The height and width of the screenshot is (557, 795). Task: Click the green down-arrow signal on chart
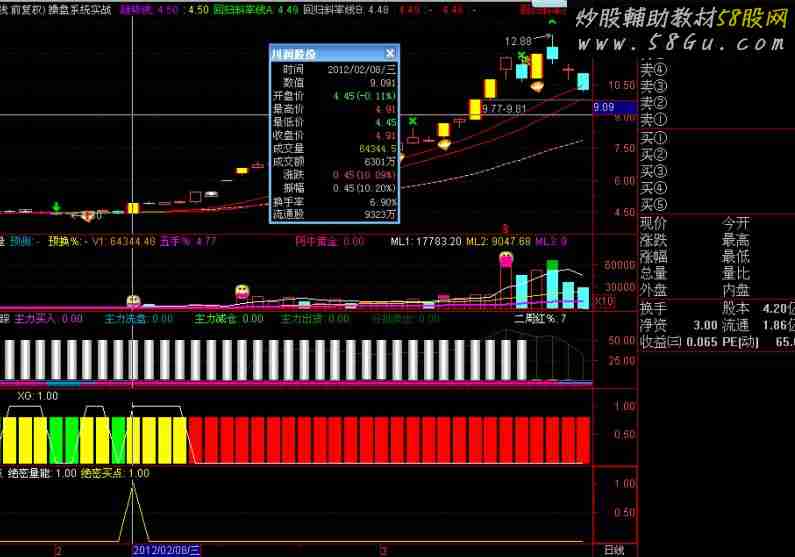coord(56,207)
